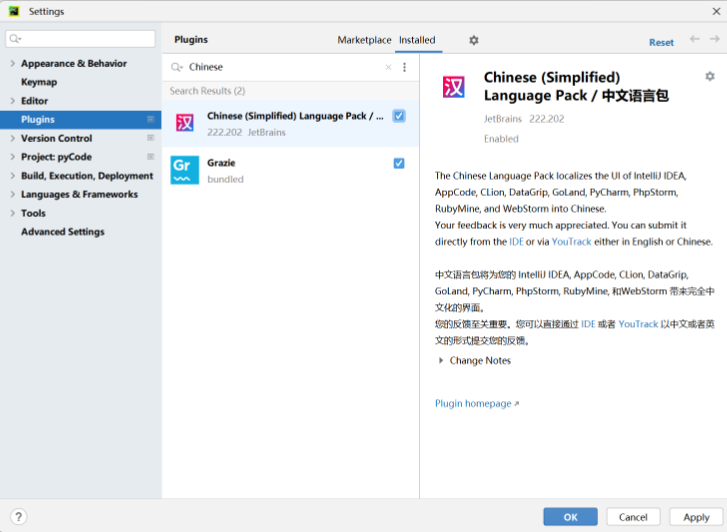Click the OK button
Viewport: 727px width, 532px height.
pyautogui.click(x=570, y=517)
